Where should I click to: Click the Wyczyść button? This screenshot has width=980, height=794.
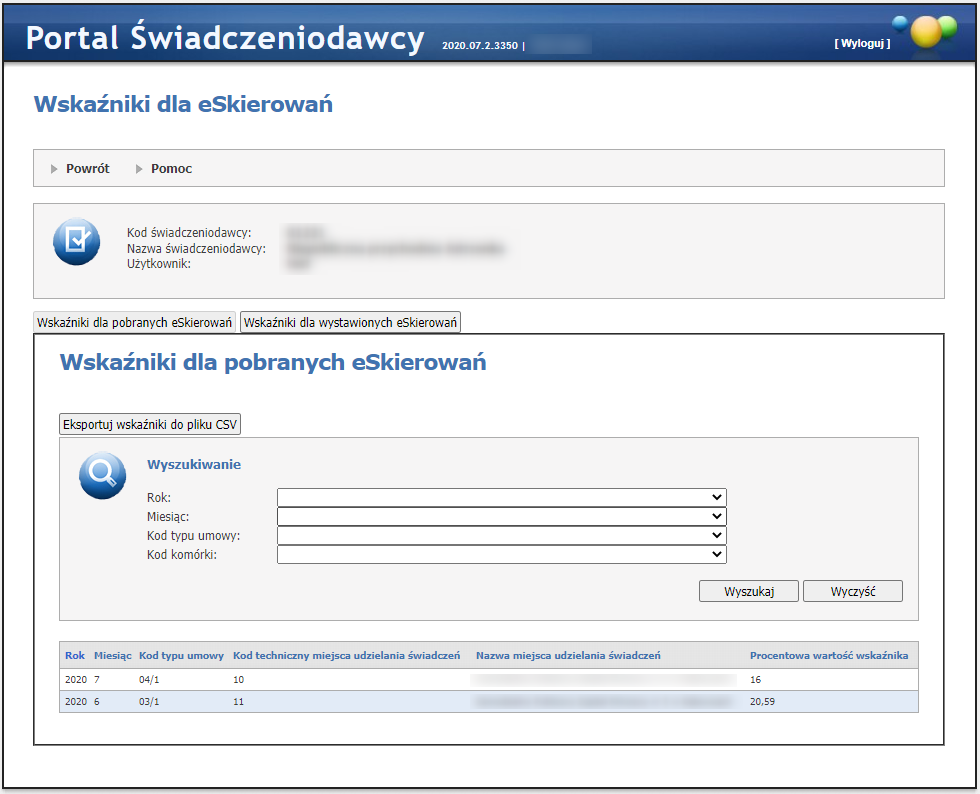pos(852,591)
